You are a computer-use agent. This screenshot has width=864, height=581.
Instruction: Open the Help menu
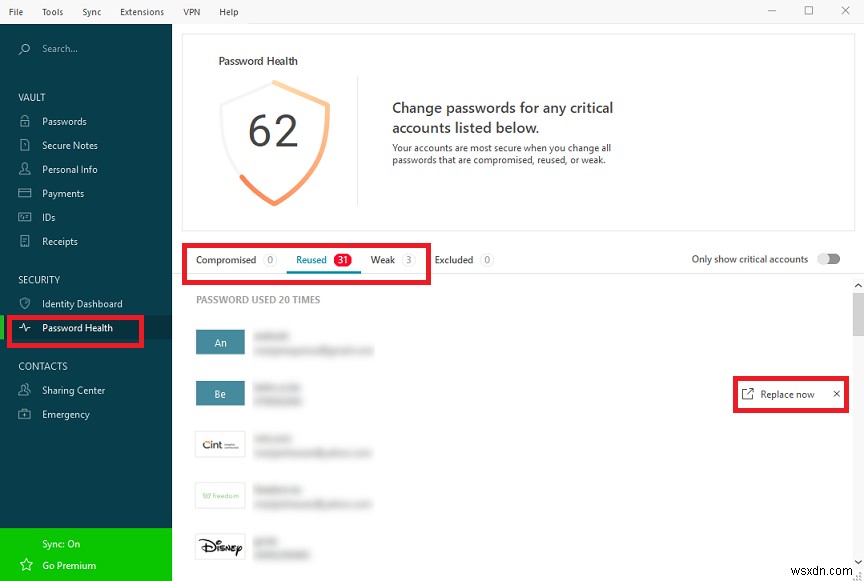pyautogui.click(x=229, y=12)
